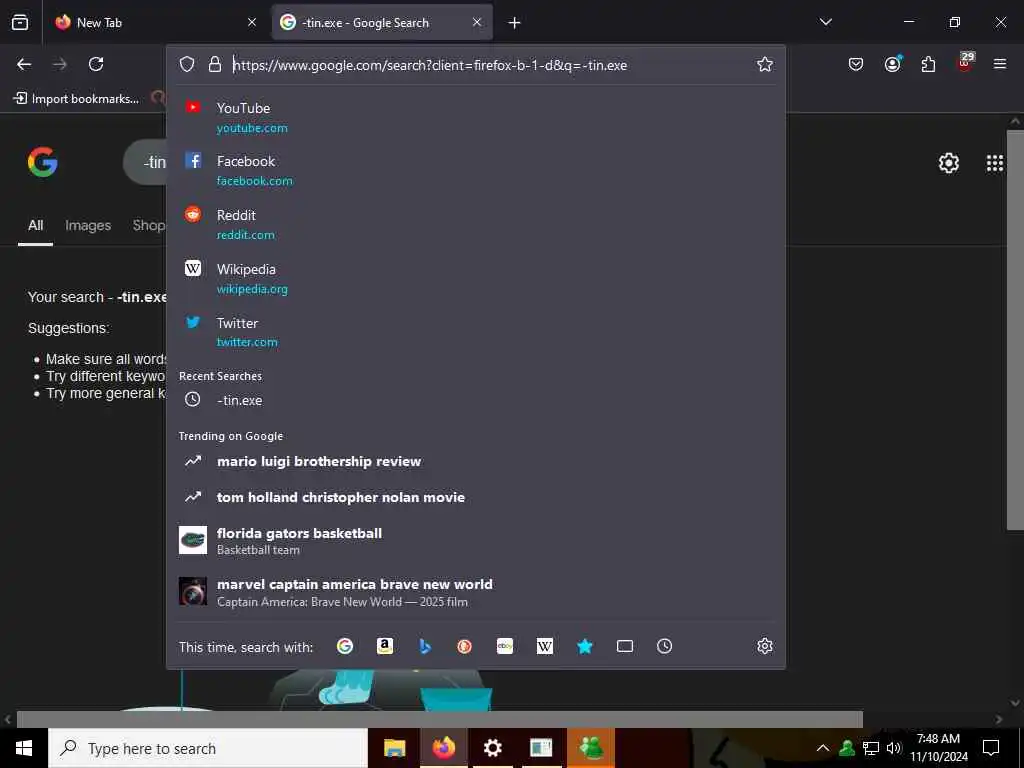1024x768 pixels.
Task: Open the Twitter suggestion
Action: pos(475,332)
